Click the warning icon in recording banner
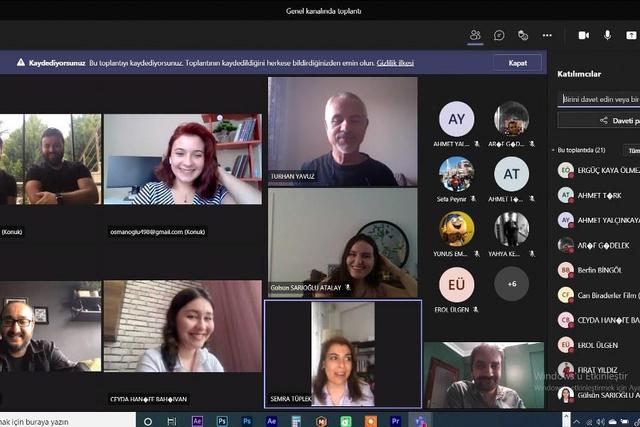Viewport: 640px width, 427px height. 21,62
